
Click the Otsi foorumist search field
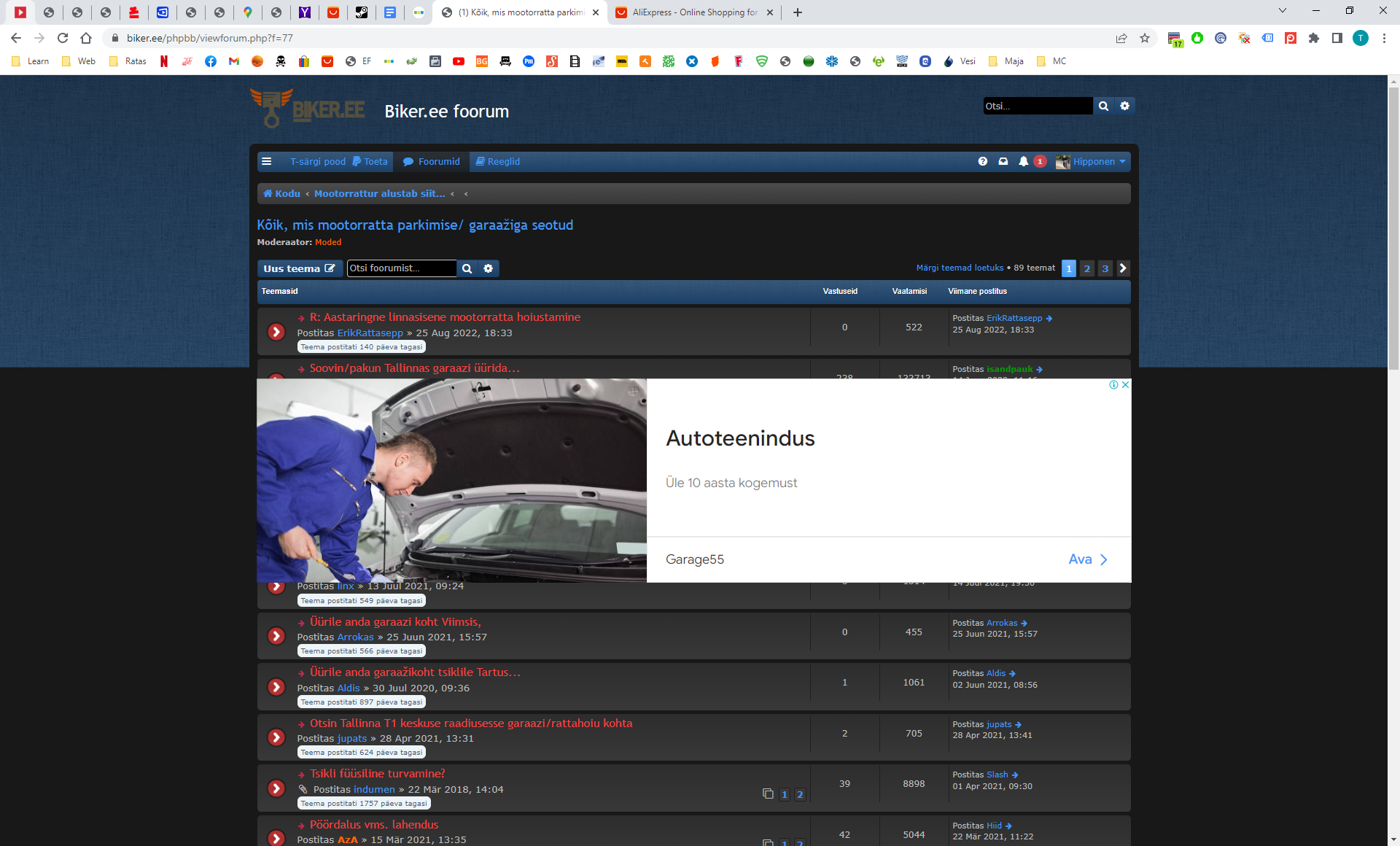[x=401, y=268]
